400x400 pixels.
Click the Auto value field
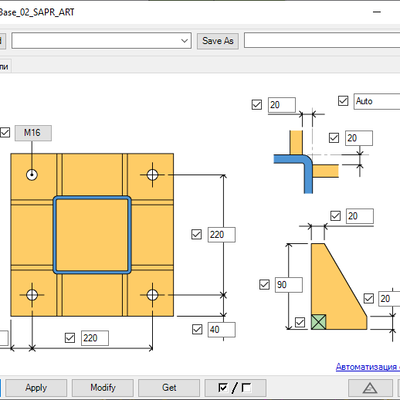tap(377, 101)
